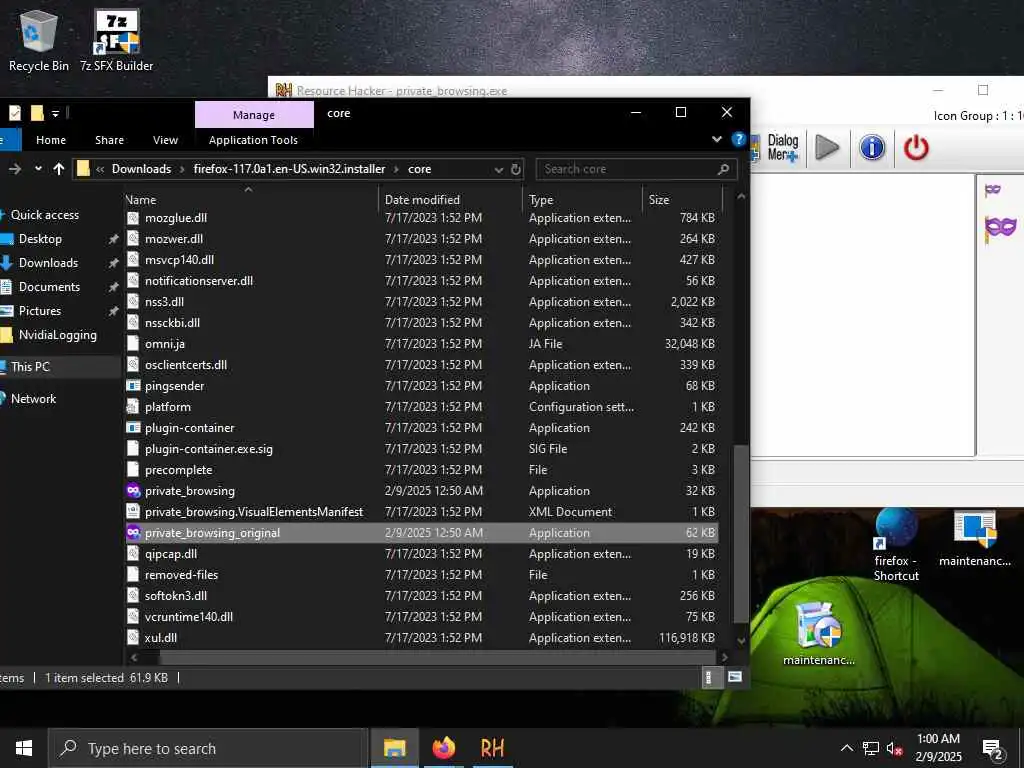The image size is (1024, 768).
Task: Open Application Tools tab
Action: pyautogui.click(x=253, y=140)
